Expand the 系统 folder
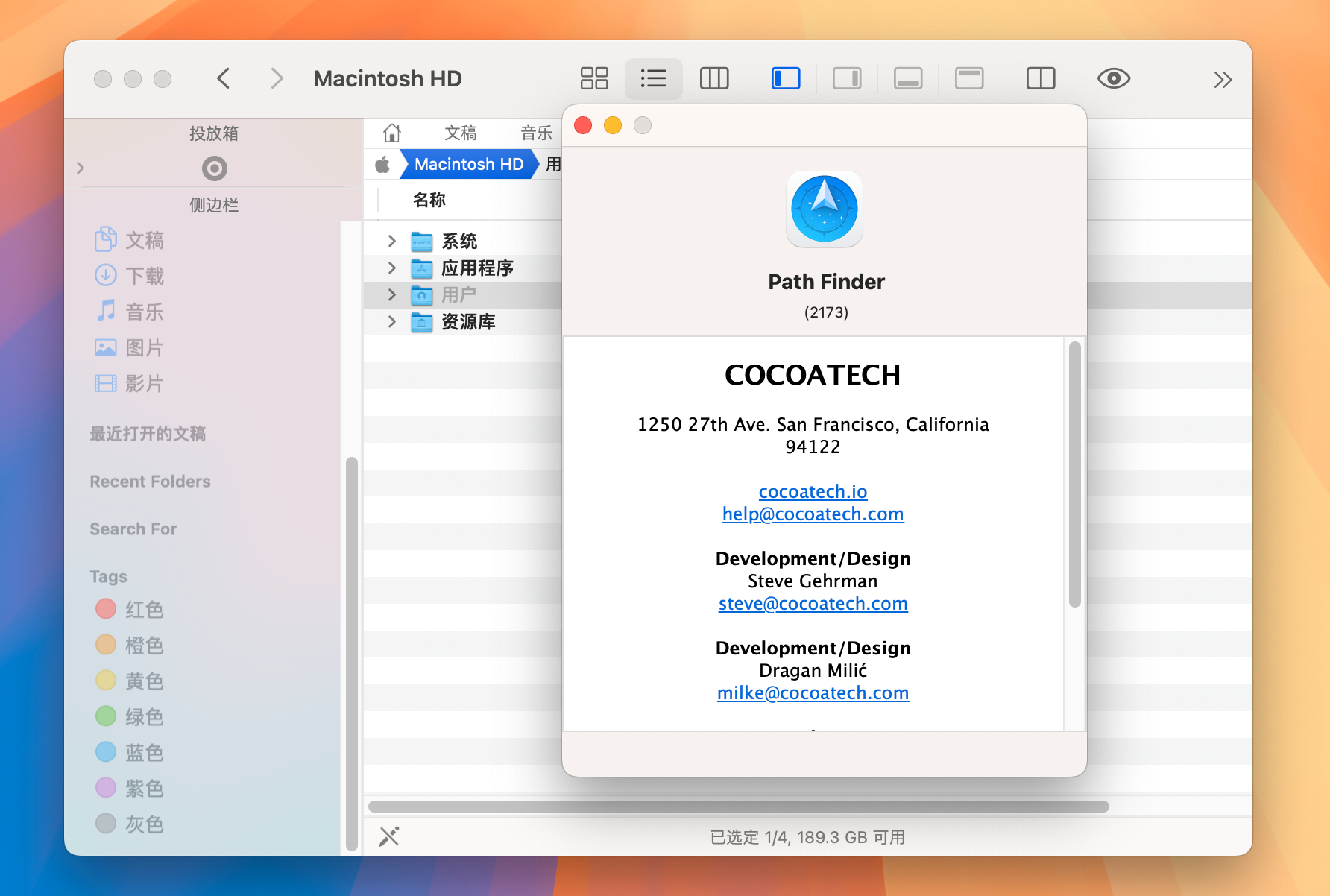The image size is (1330, 896). (x=391, y=240)
